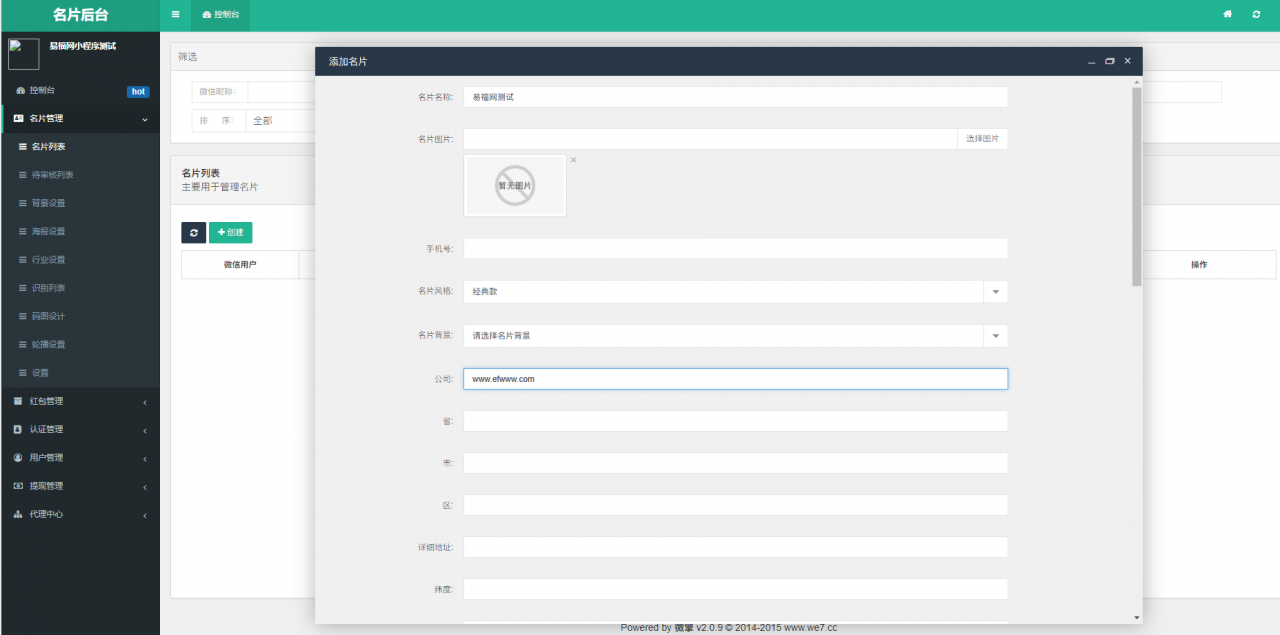Expand the 红包管理 sidebar section

coord(80,401)
